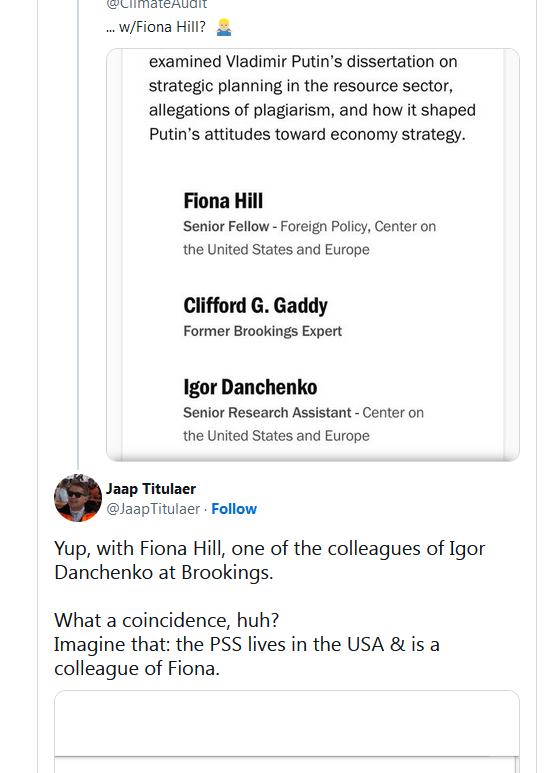Image resolution: width=545 pixels, height=773 pixels.
Task: Click the shrugging person emoji
Action: pyautogui.click(x=224, y=28)
